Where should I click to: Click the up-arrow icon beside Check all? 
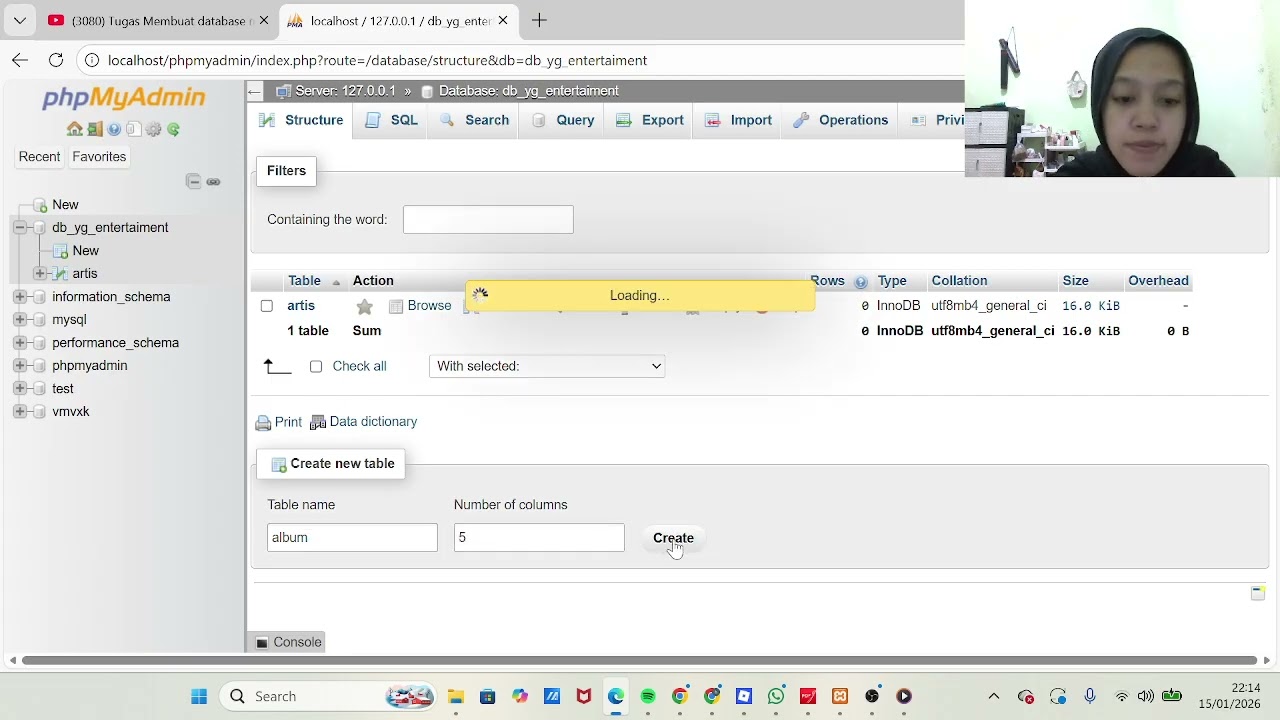(277, 367)
